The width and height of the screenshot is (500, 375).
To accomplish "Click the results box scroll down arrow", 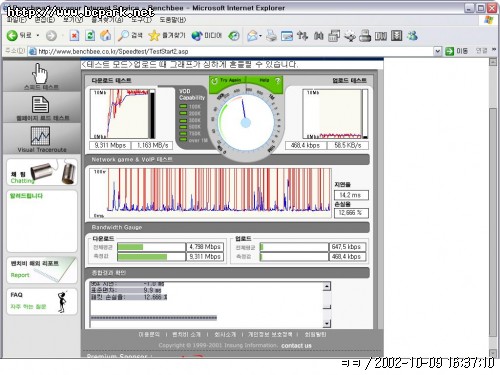I will tap(327, 323).
